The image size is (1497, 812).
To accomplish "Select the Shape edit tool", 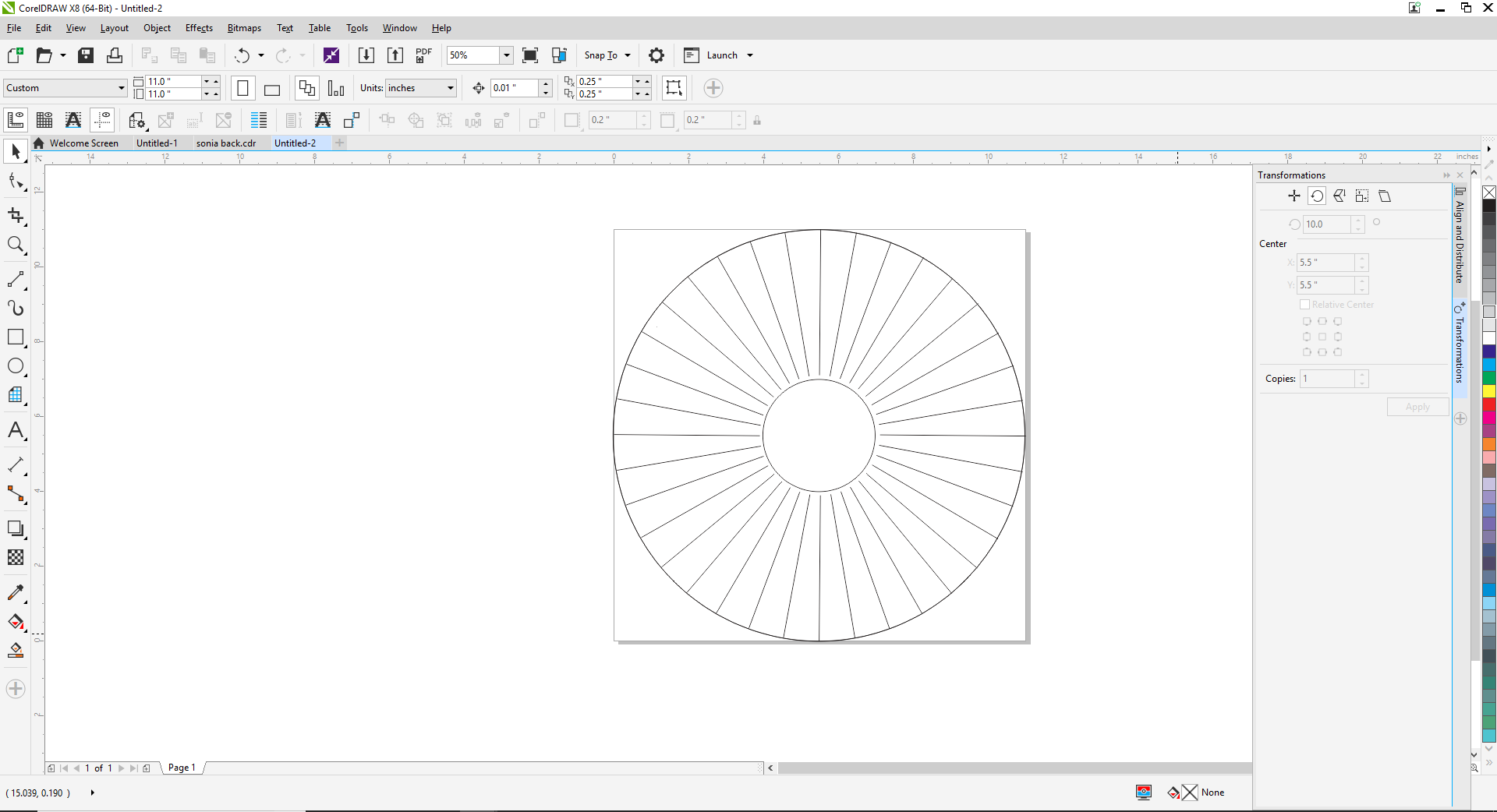I will coord(16,182).
